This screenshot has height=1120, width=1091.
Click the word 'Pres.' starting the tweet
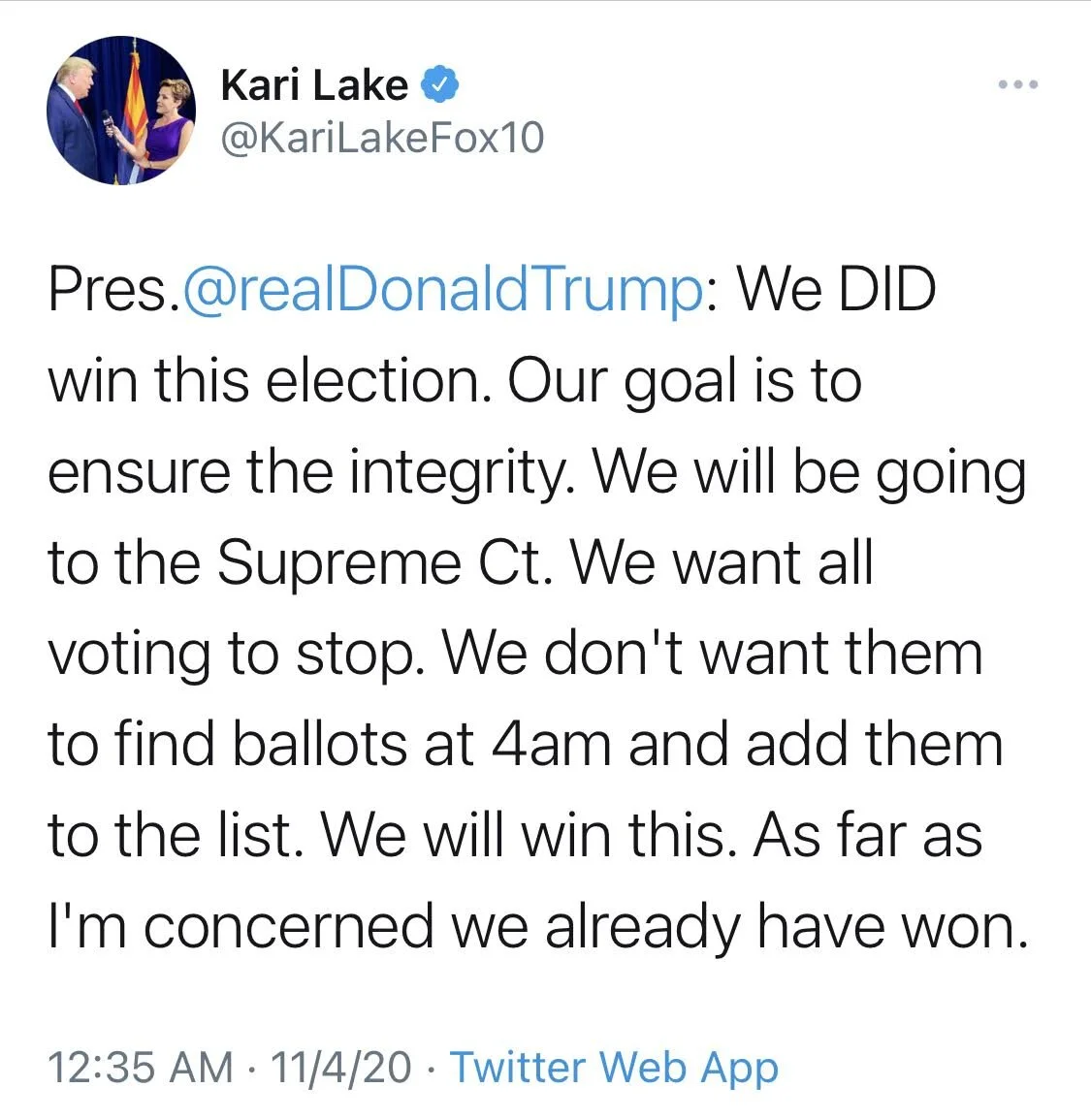pyautogui.click(x=114, y=291)
